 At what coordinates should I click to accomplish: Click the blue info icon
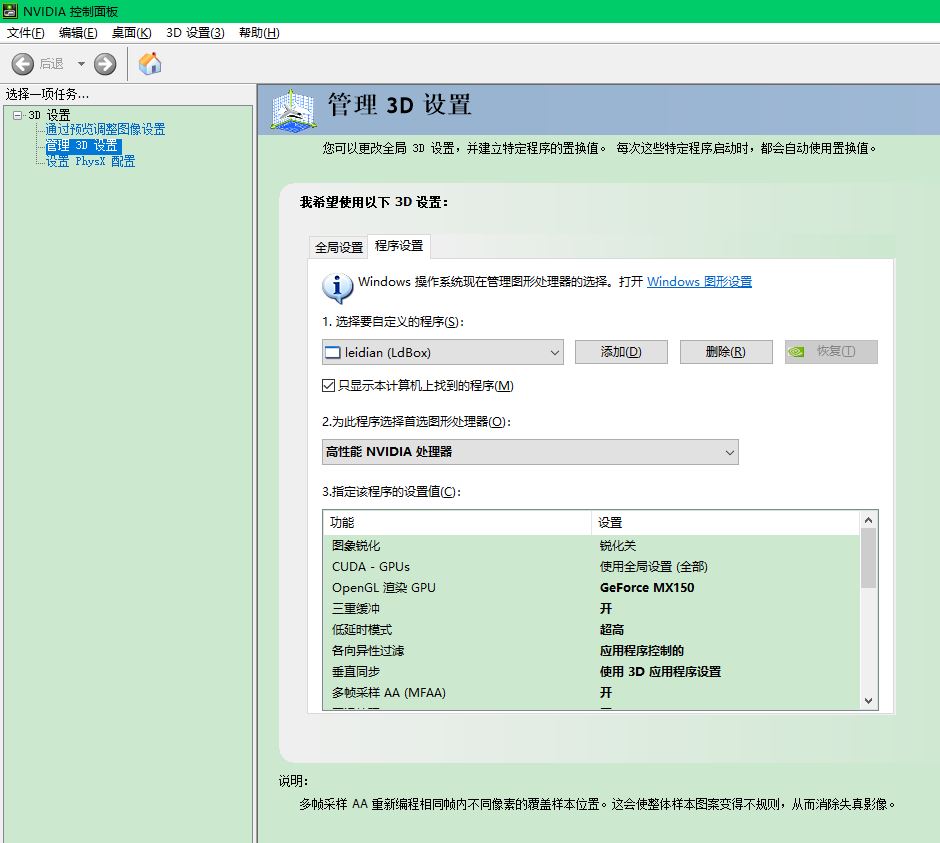pos(337,287)
